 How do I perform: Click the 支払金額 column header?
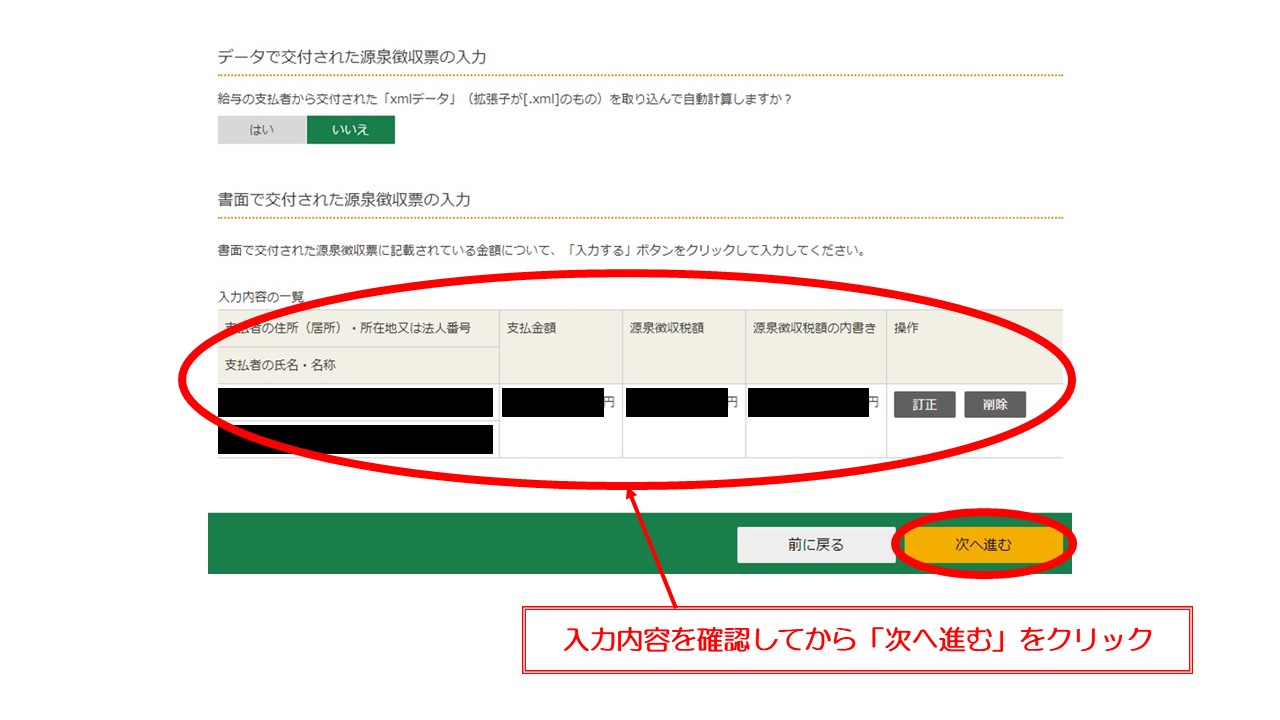click(561, 347)
